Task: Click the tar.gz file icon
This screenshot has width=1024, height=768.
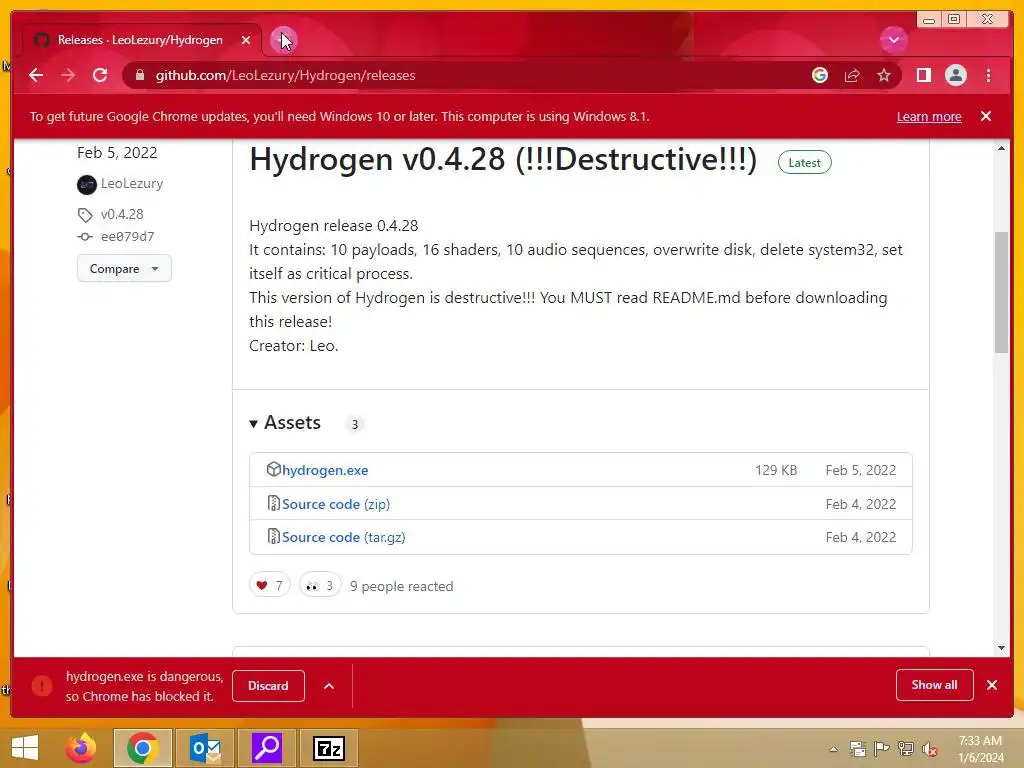Action: (274, 536)
